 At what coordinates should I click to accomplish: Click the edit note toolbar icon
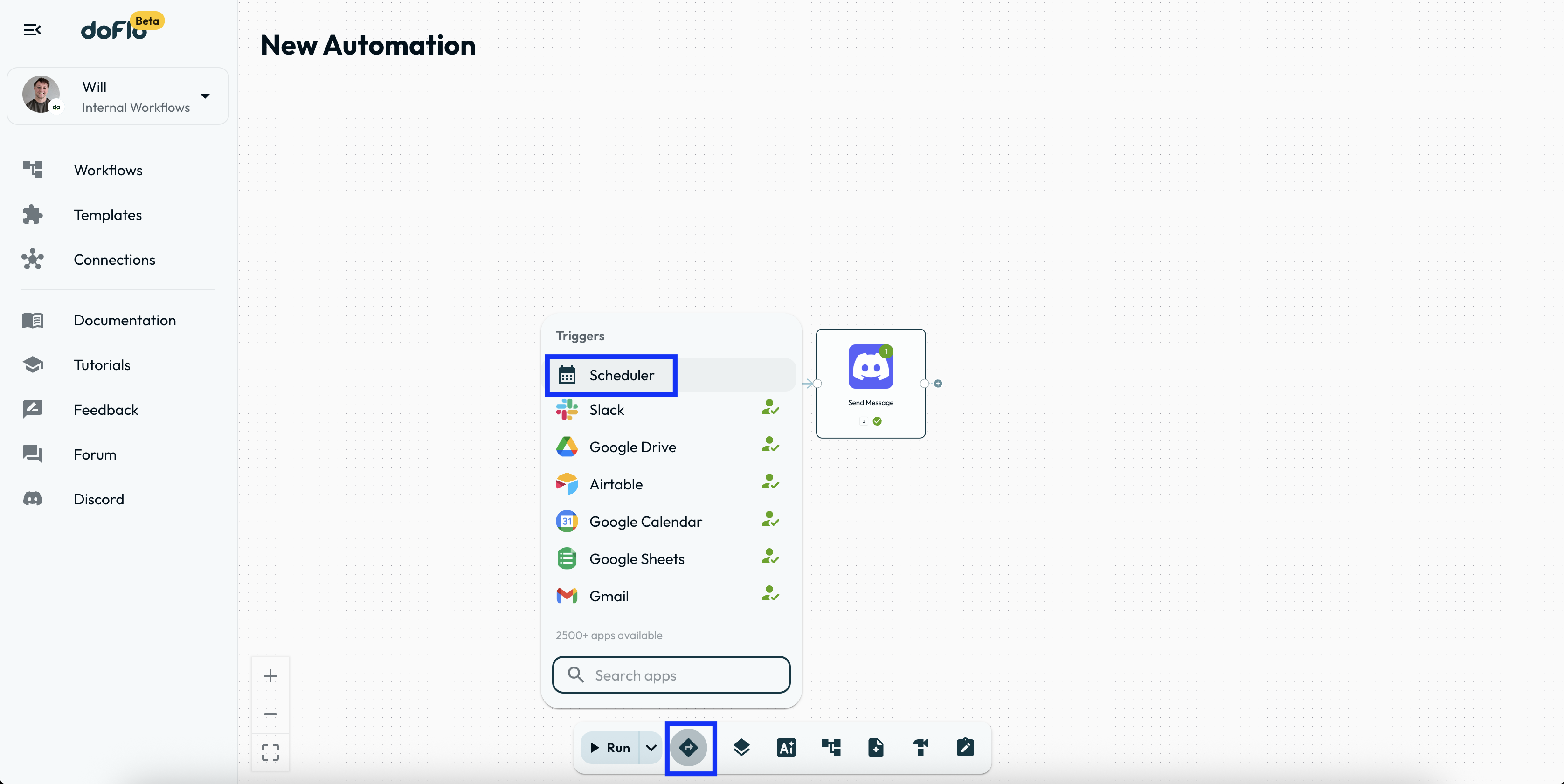click(x=965, y=748)
